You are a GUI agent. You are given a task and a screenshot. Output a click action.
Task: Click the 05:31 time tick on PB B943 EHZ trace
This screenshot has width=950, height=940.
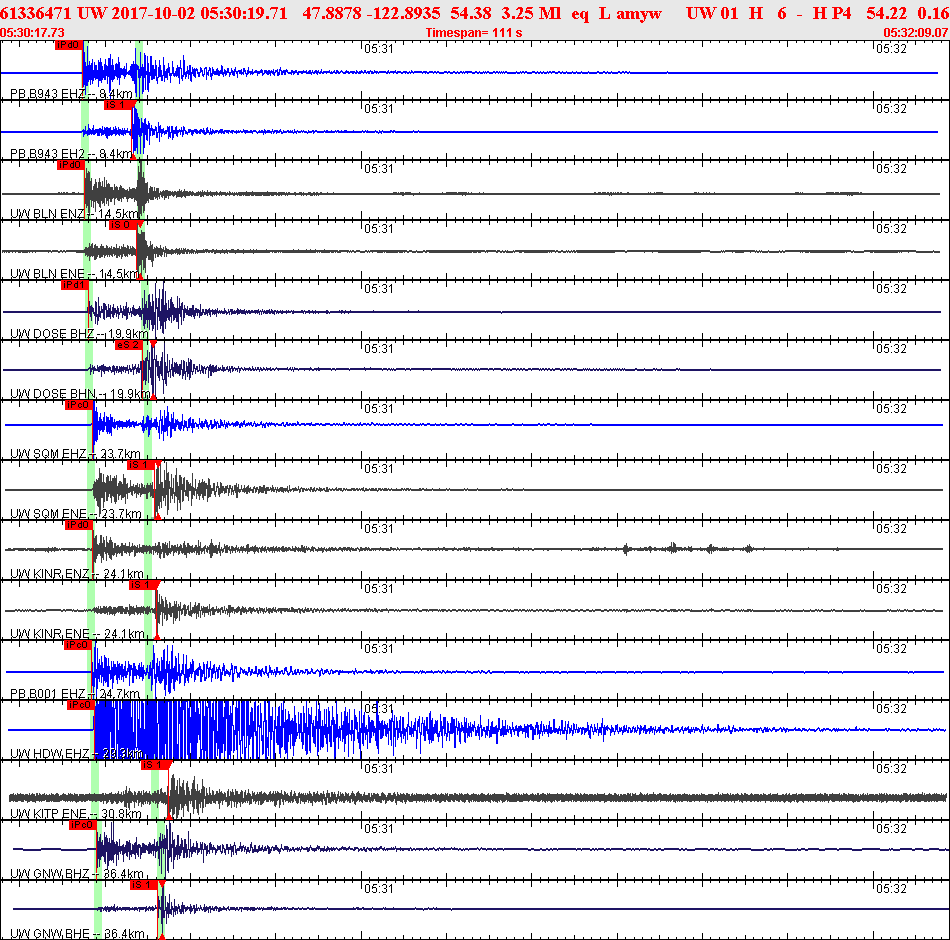pos(379,48)
